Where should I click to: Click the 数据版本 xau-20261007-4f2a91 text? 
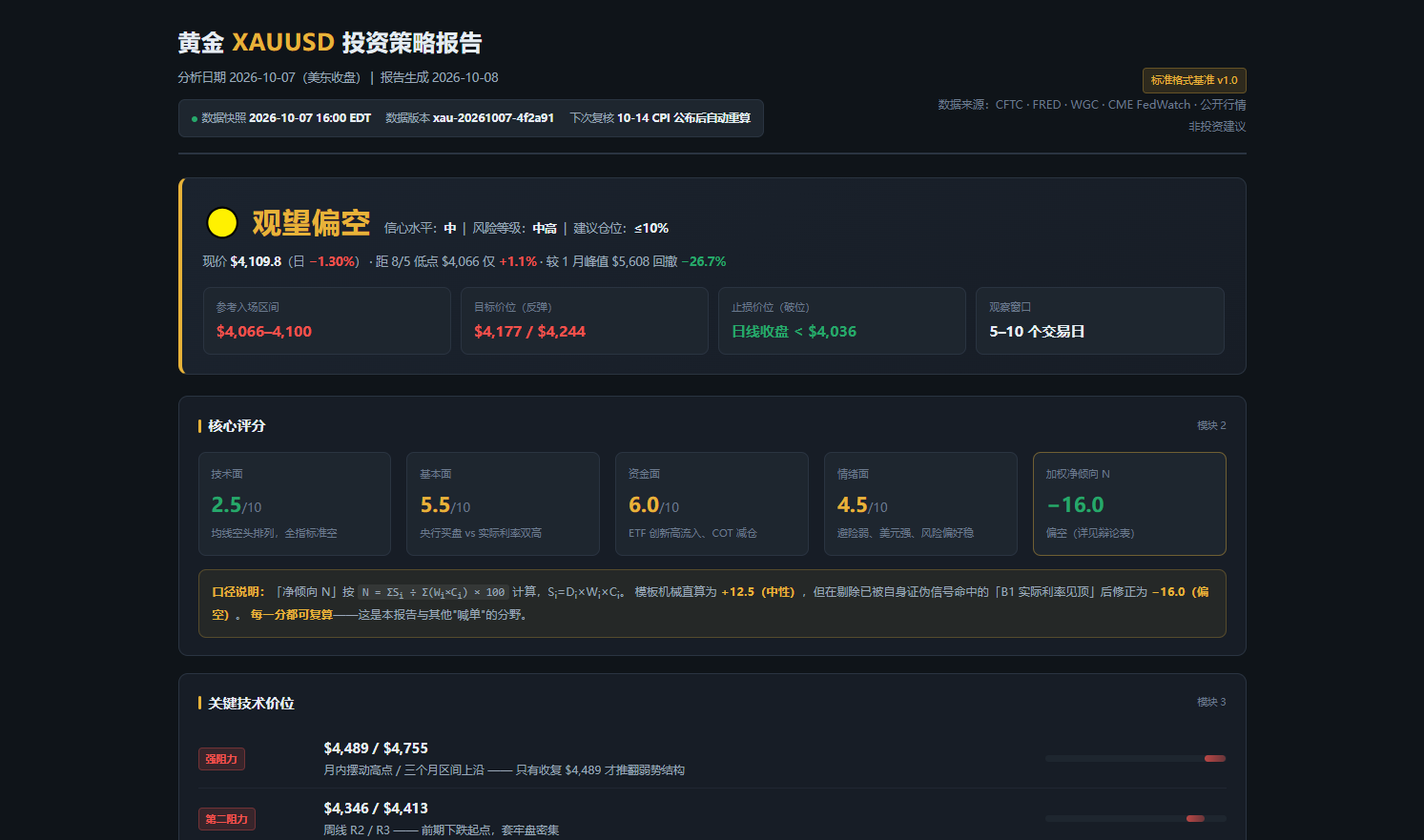click(469, 118)
